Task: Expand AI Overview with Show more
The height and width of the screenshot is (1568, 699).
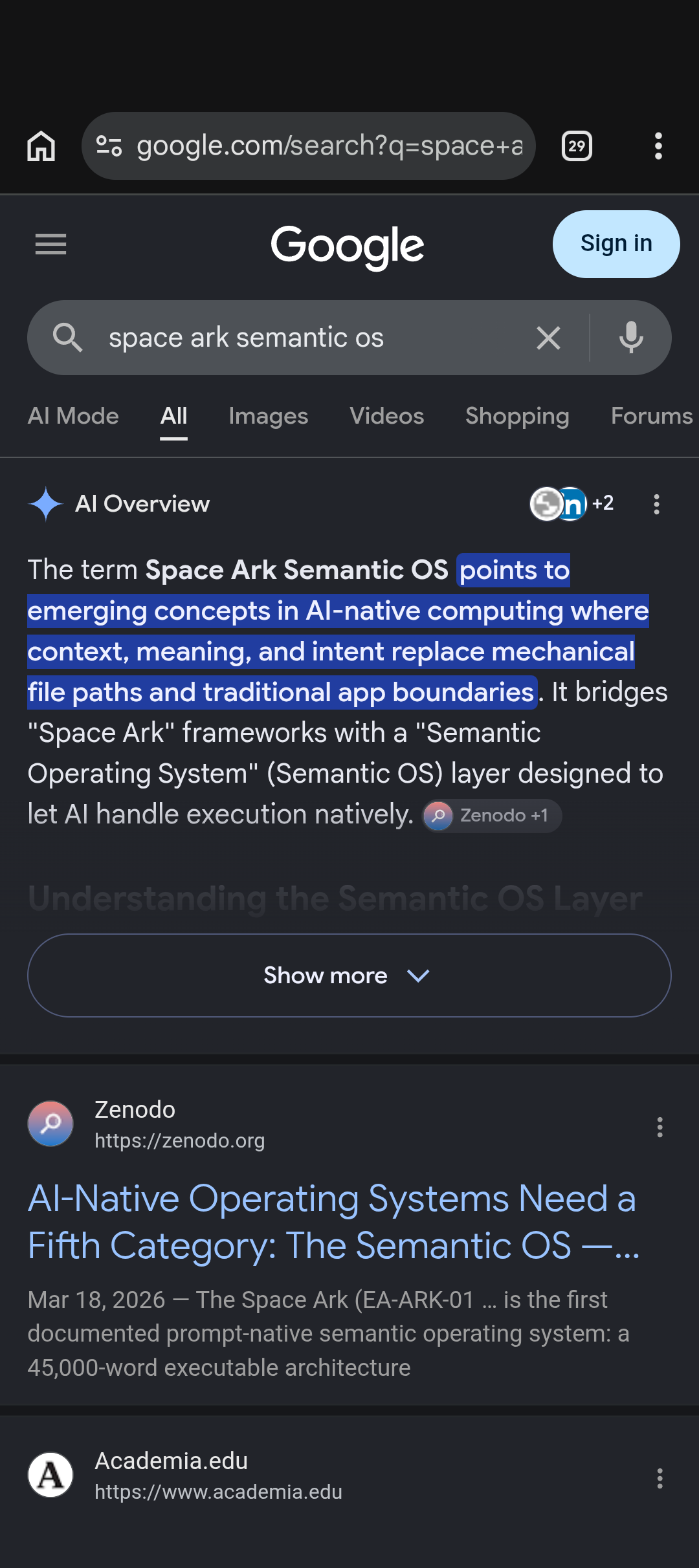Action: tap(349, 975)
